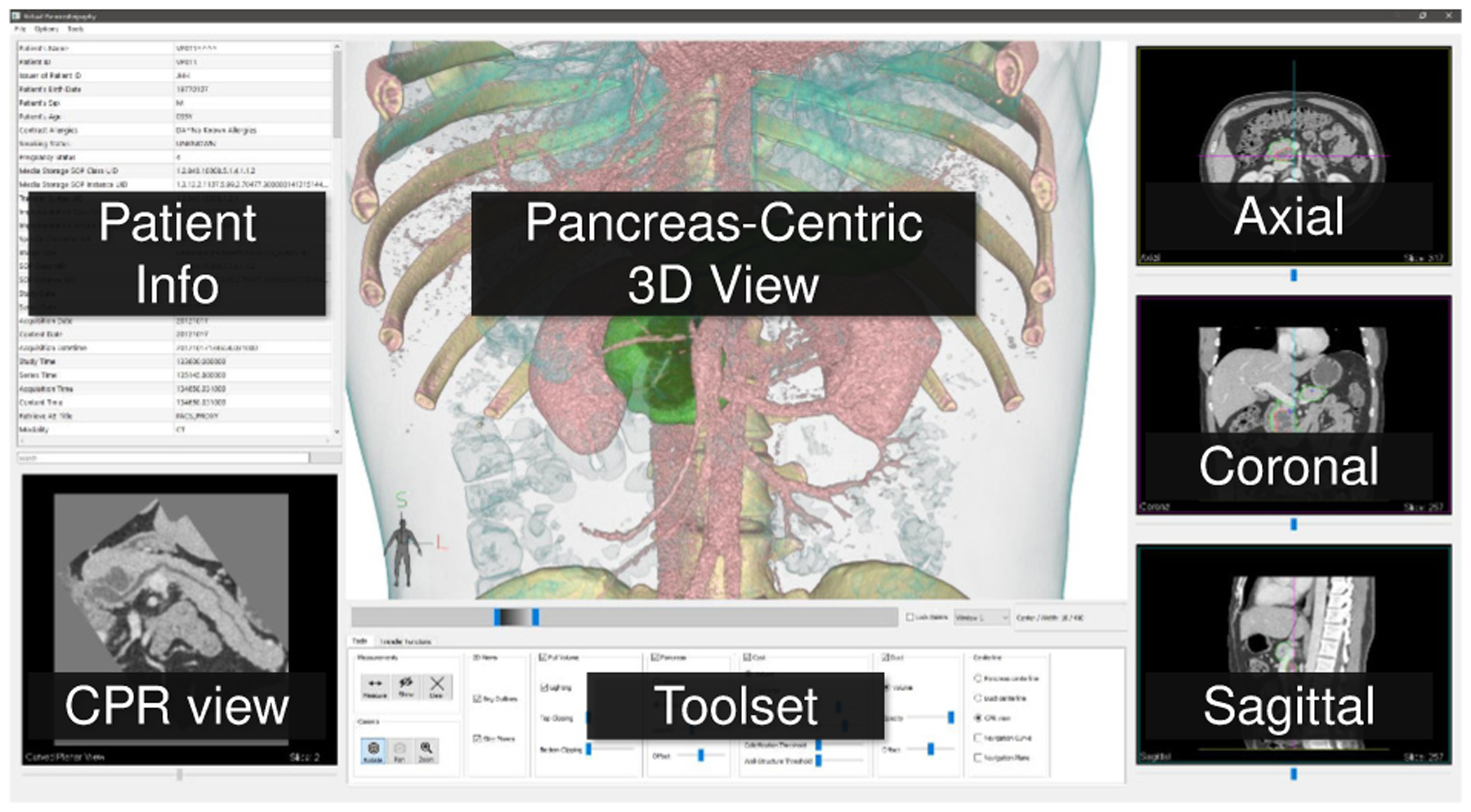This screenshot has width=1471, height=812.
Task: Select the Media Storage SOP Class UID row
Action: click(x=174, y=171)
